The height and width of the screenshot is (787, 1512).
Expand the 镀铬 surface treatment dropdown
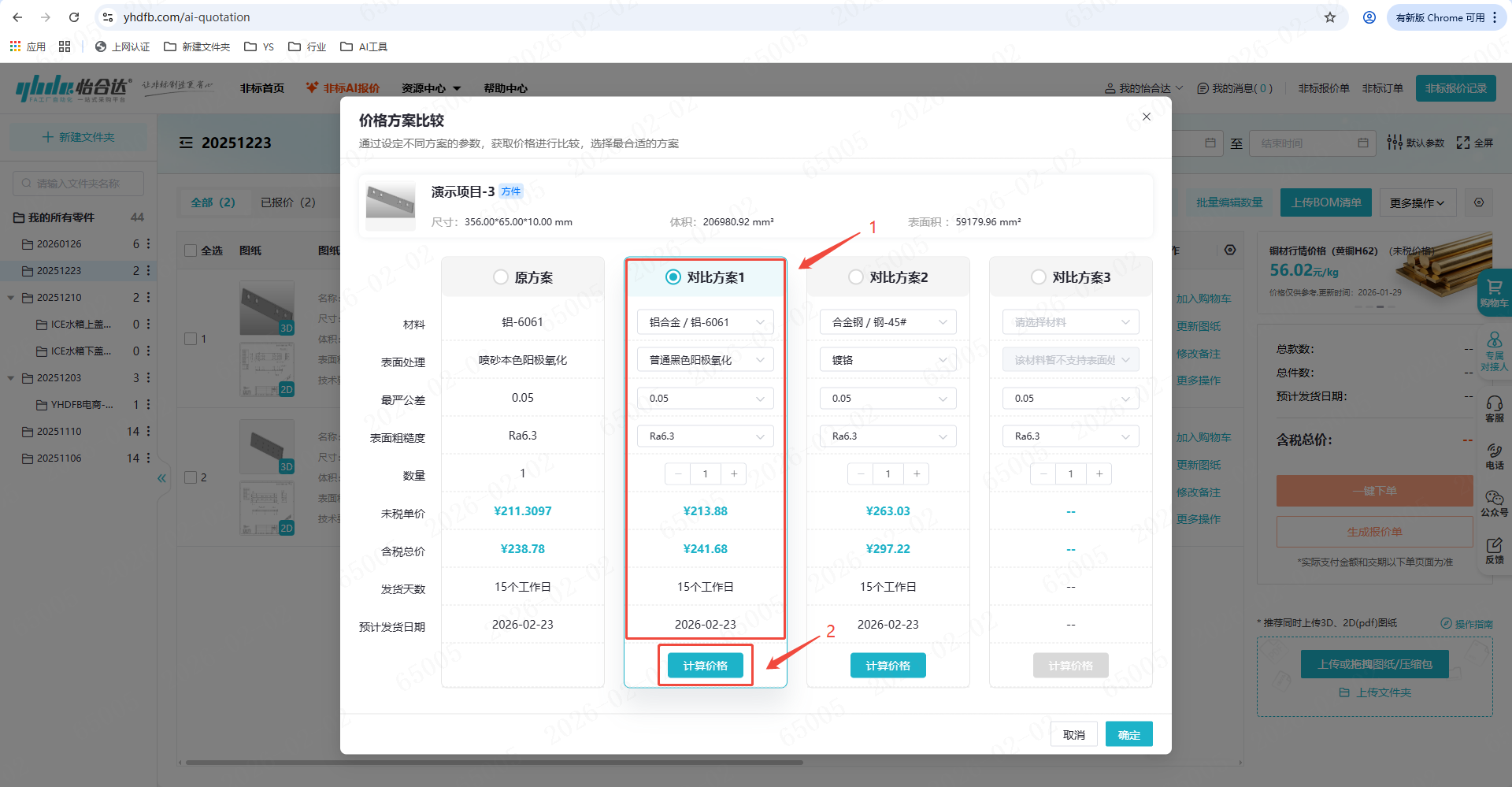tap(888, 360)
